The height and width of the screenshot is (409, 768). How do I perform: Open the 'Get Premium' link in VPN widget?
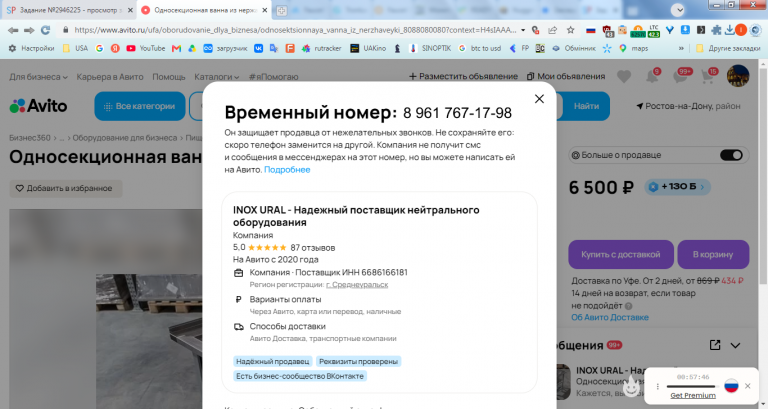693,395
